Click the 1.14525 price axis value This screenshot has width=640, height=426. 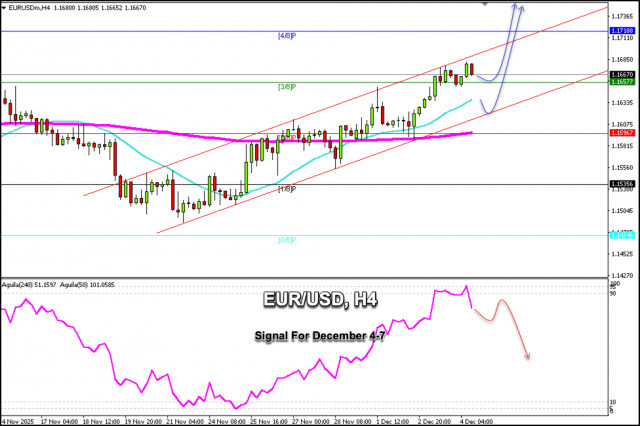(x=622, y=254)
